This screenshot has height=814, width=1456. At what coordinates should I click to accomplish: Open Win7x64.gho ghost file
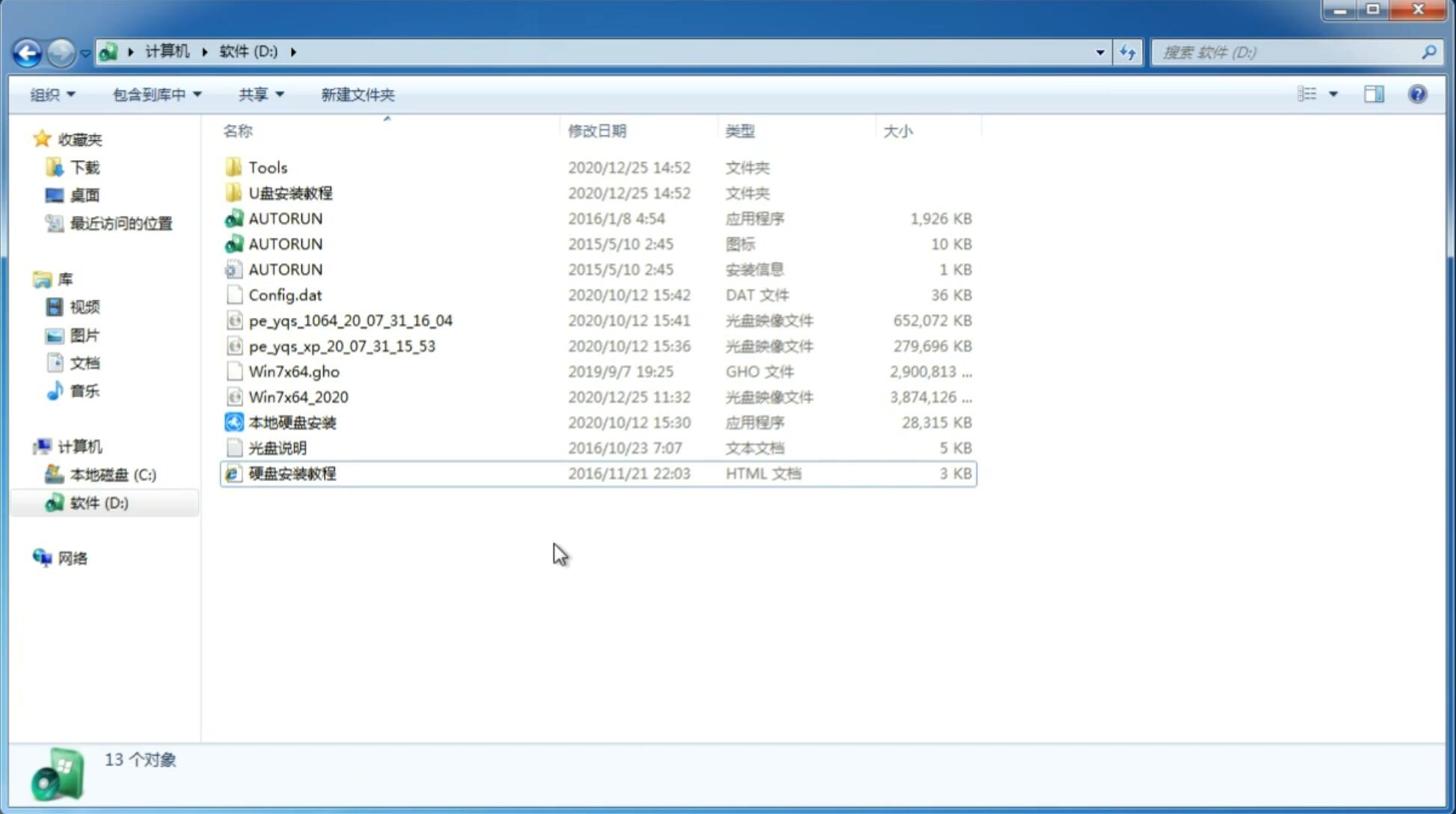pyautogui.click(x=294, y=371)
